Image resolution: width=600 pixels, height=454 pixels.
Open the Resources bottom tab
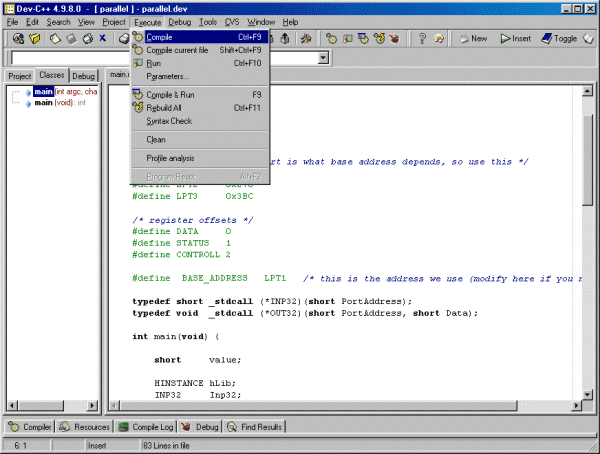(85, 427)
